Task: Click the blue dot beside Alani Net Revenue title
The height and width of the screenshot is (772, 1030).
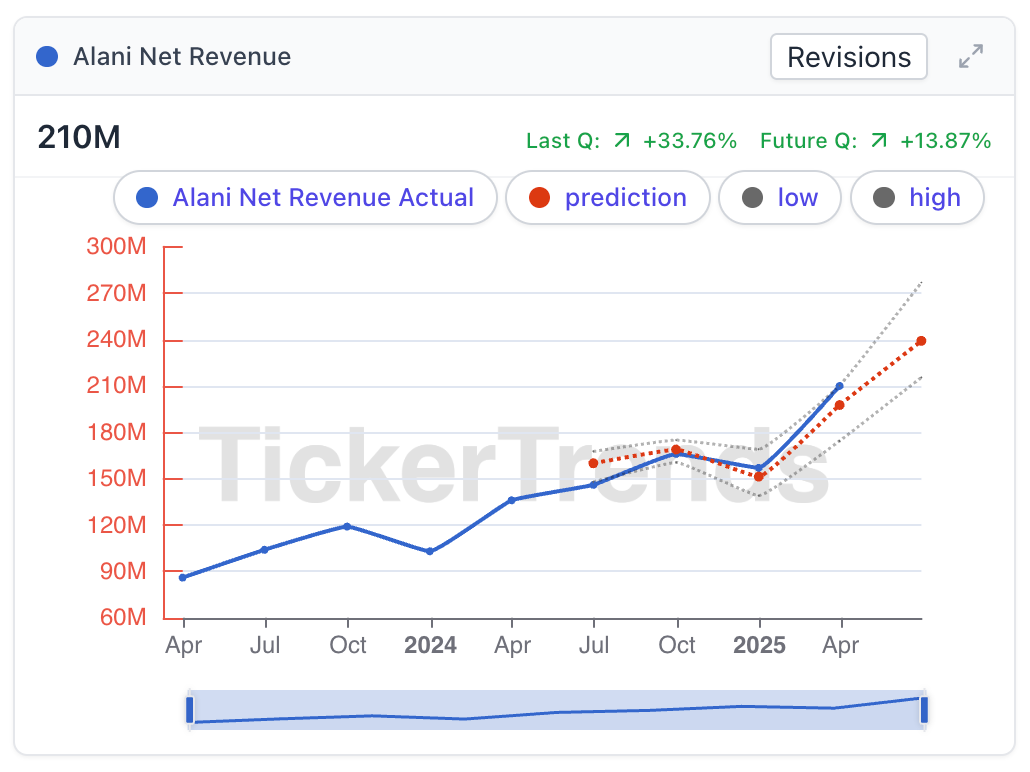Action: coord(47,57)
